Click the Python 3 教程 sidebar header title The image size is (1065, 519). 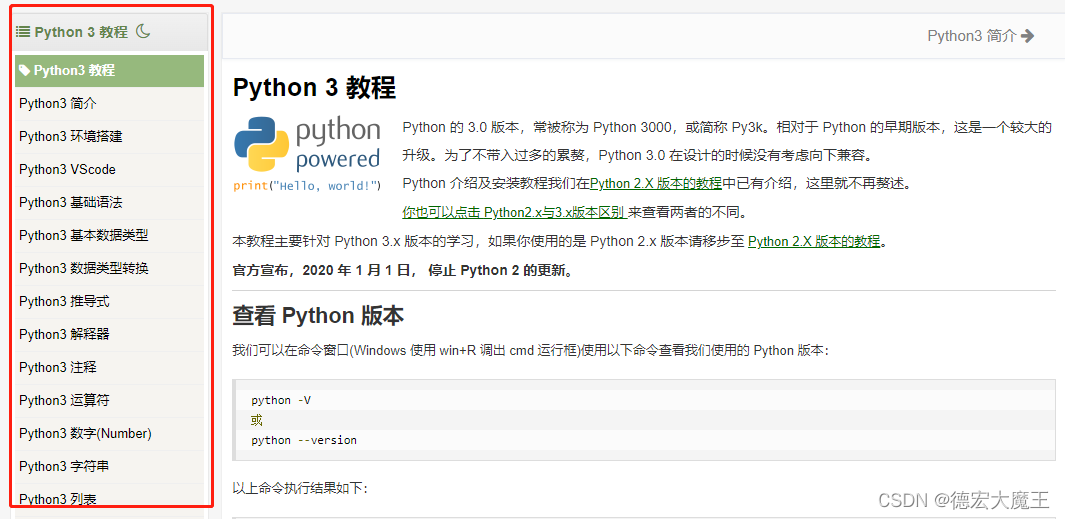[x=81, y=32]
